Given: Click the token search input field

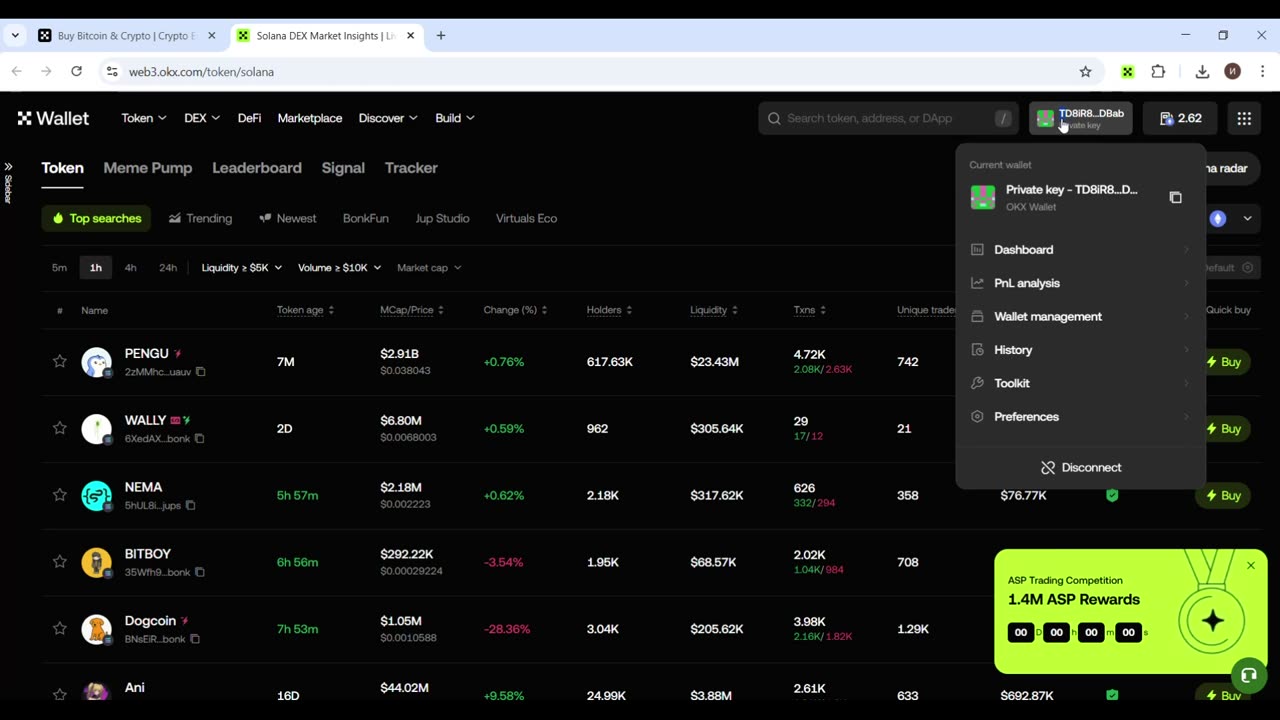Looking at the screenshot, I should [888, 118].
